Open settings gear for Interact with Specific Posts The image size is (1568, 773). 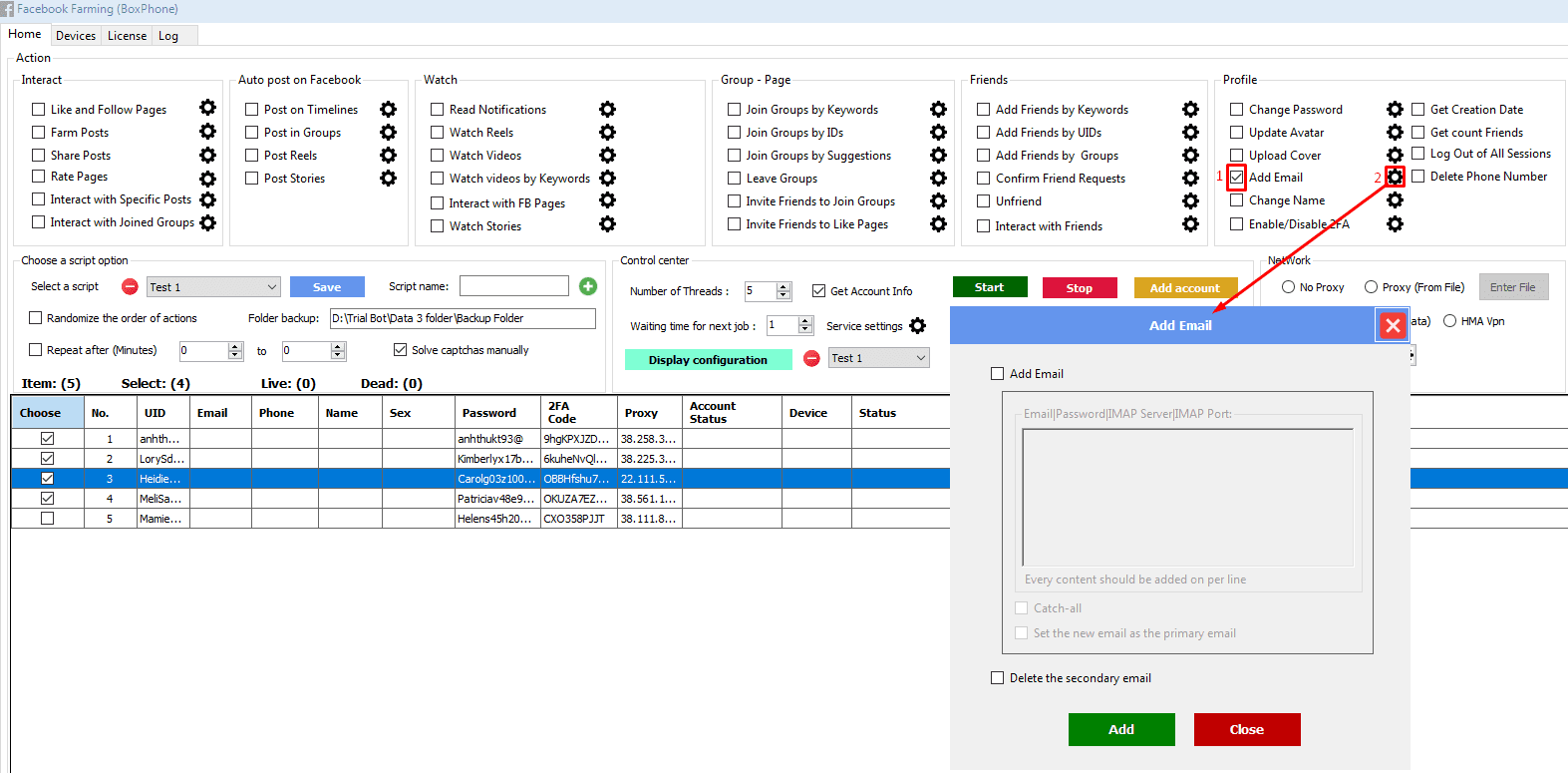[207, 199]
